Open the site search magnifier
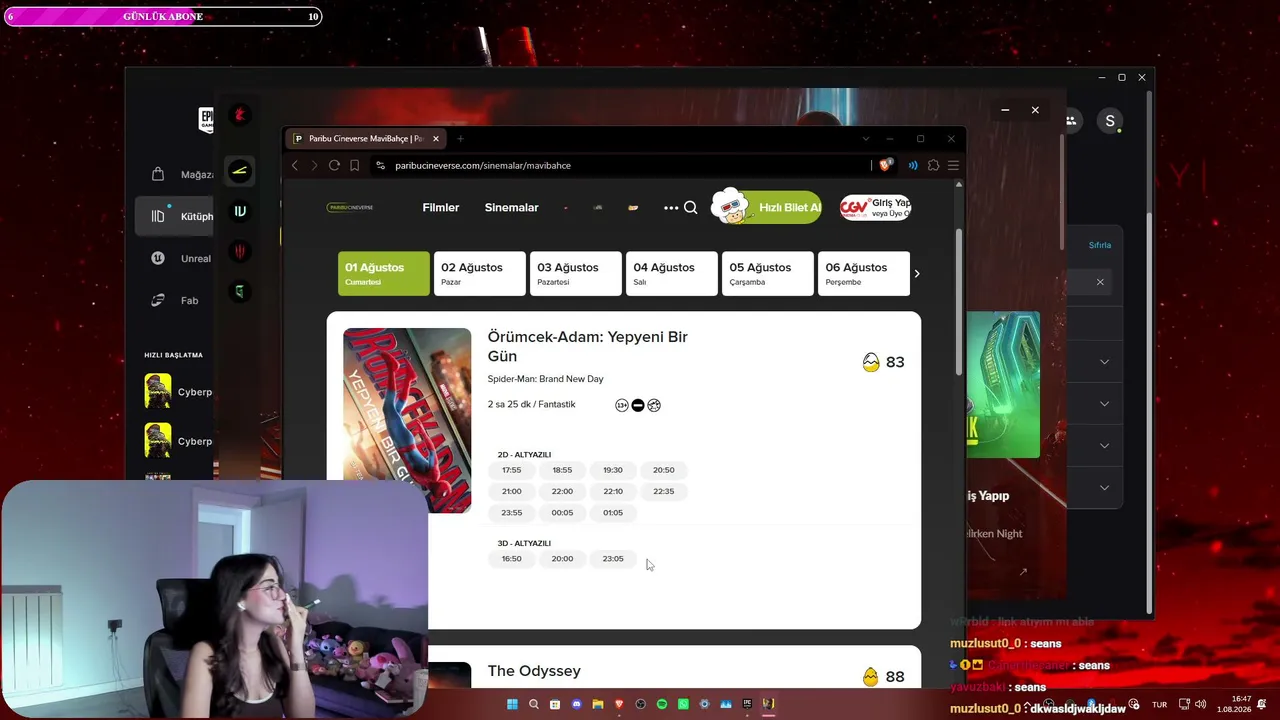The height and width of the screenshot is (720, 1280). coord(690,208)
